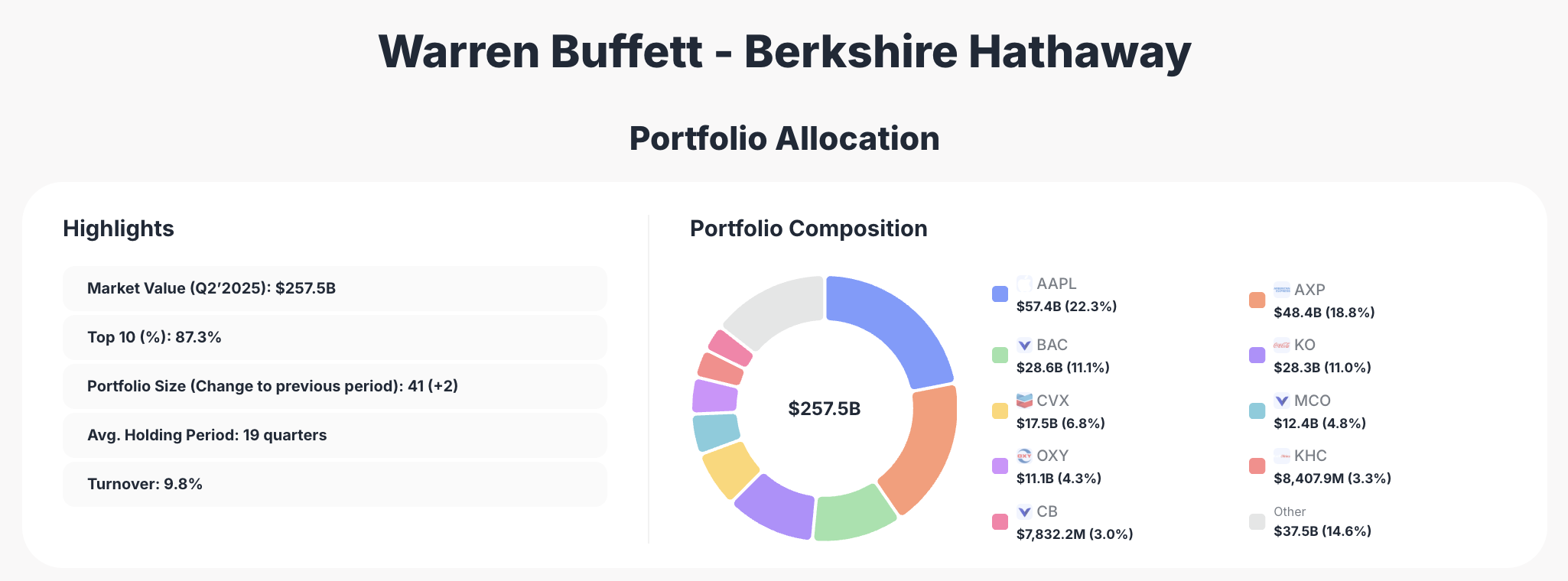Screen dimensions: 1568x581
Task: Click the Portfolio Size highlight row
Action: (x=335, y=386)
